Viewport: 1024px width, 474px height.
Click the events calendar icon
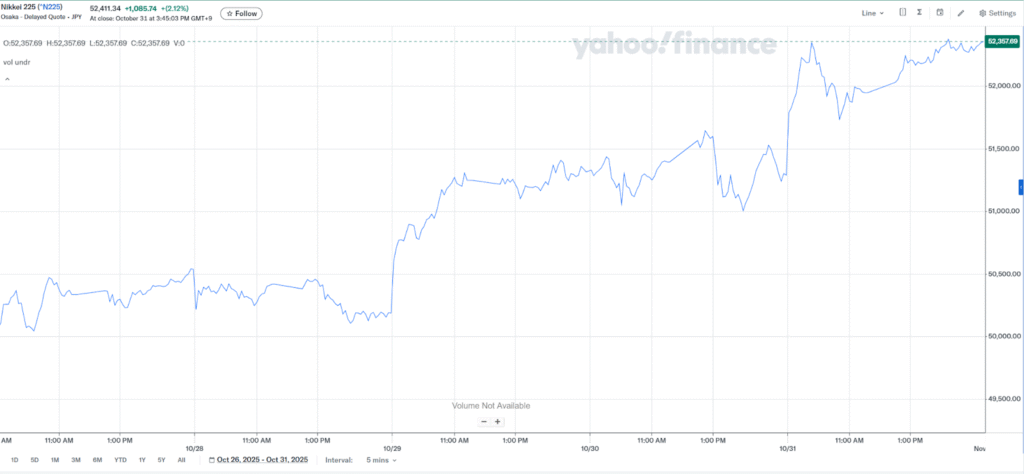[x=940, y=13]
